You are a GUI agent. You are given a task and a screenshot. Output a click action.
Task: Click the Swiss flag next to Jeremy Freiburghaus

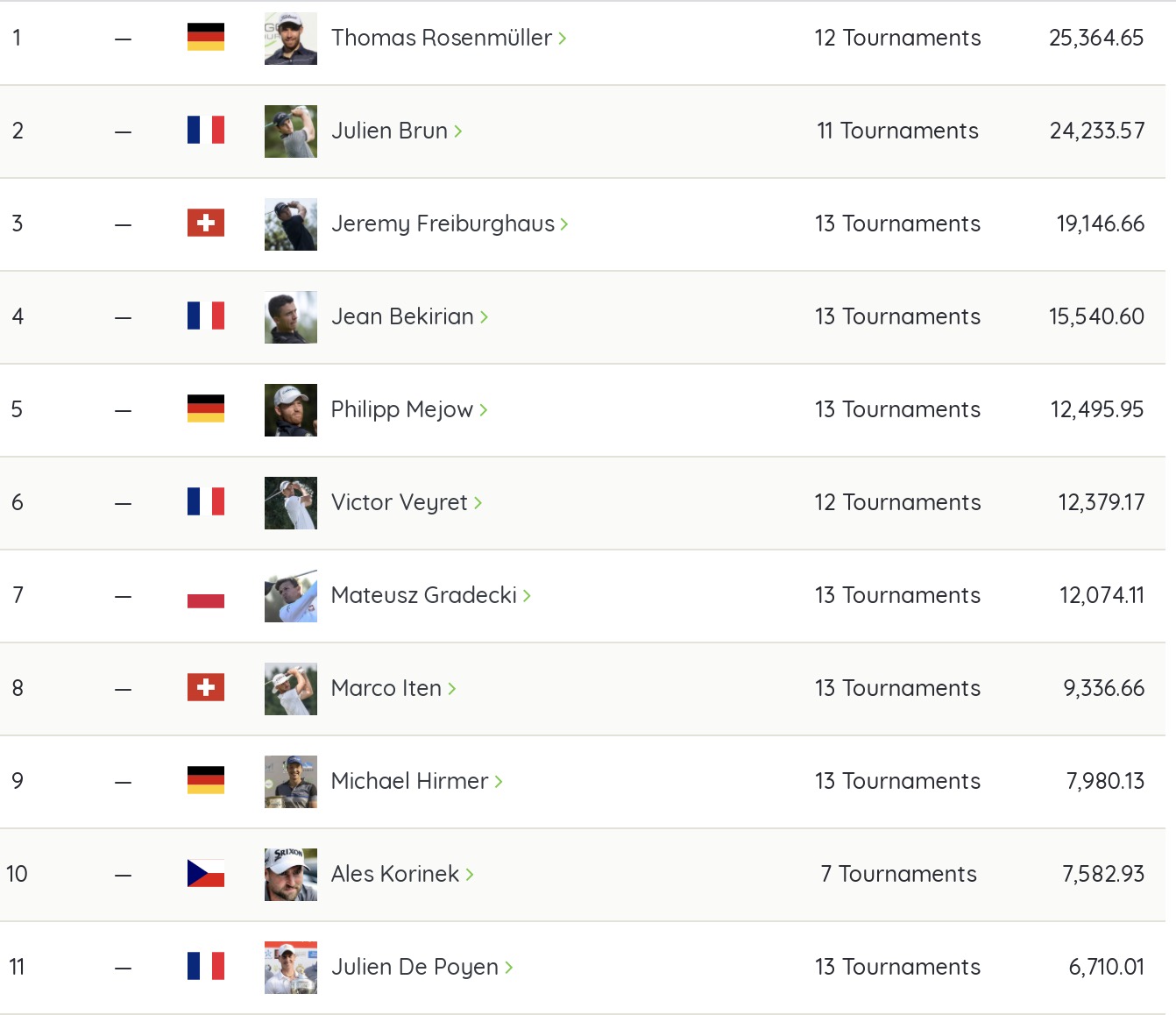click(x=206, y=223)
